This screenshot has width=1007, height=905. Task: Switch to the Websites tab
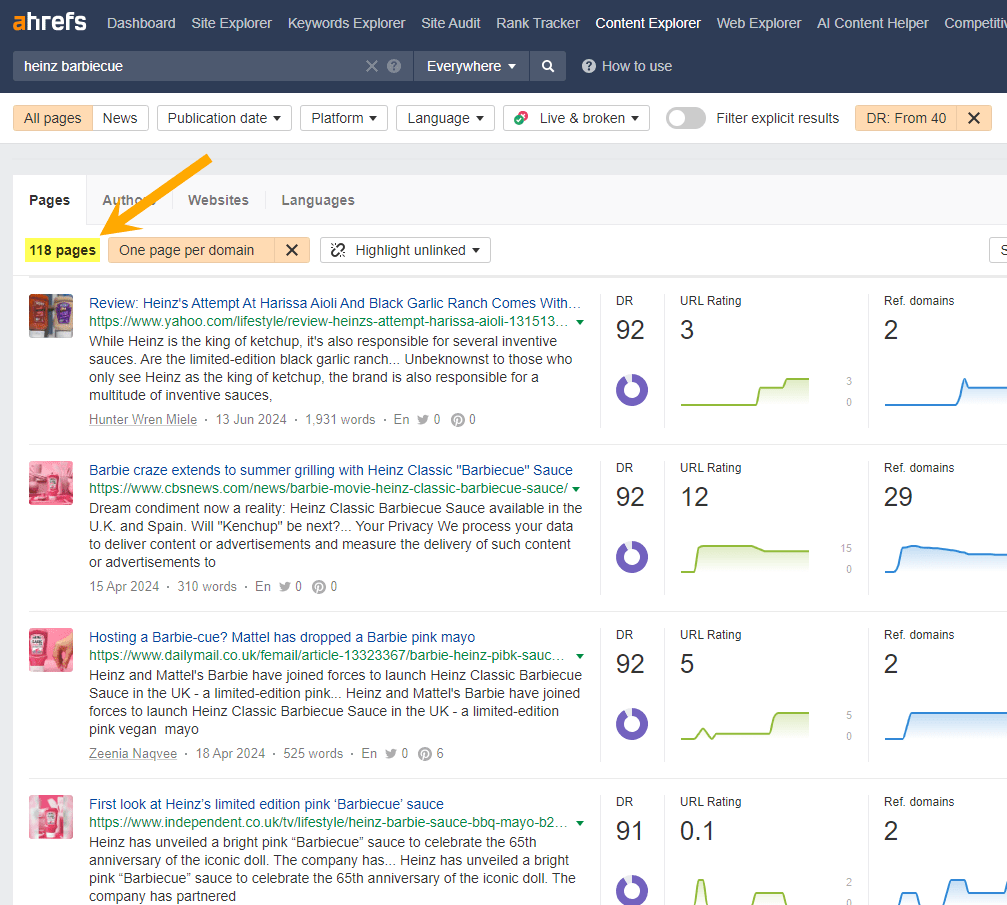point(217,199)
